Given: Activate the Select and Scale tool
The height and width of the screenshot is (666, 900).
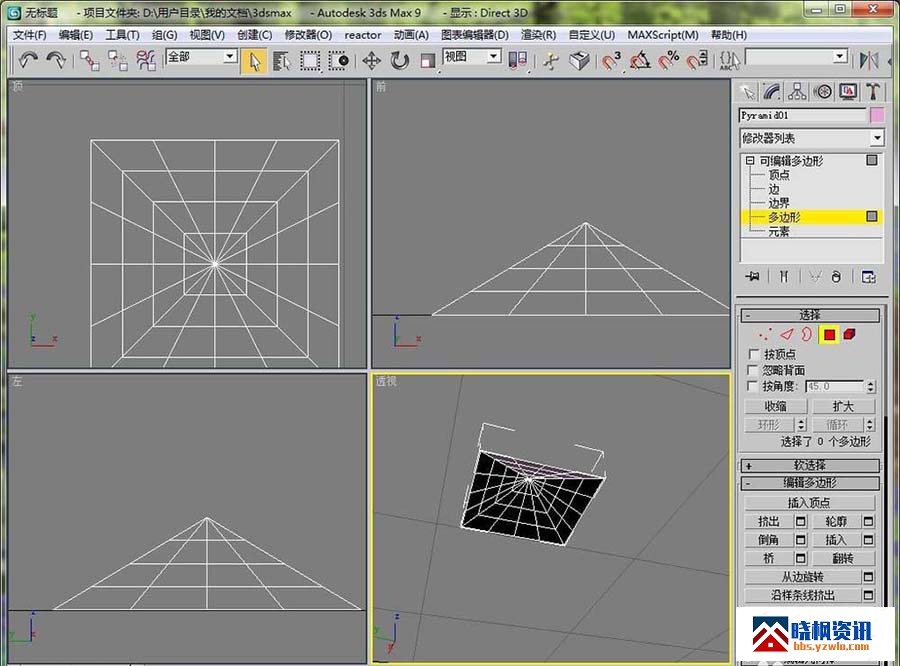Looking at the screenshot, I should tap(428, 61).
